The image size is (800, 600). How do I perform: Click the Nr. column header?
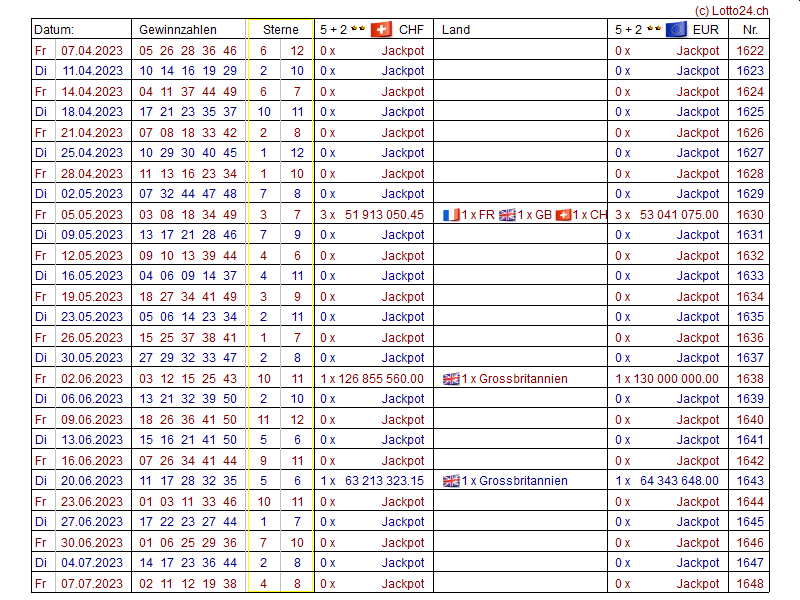coord(750,30)
